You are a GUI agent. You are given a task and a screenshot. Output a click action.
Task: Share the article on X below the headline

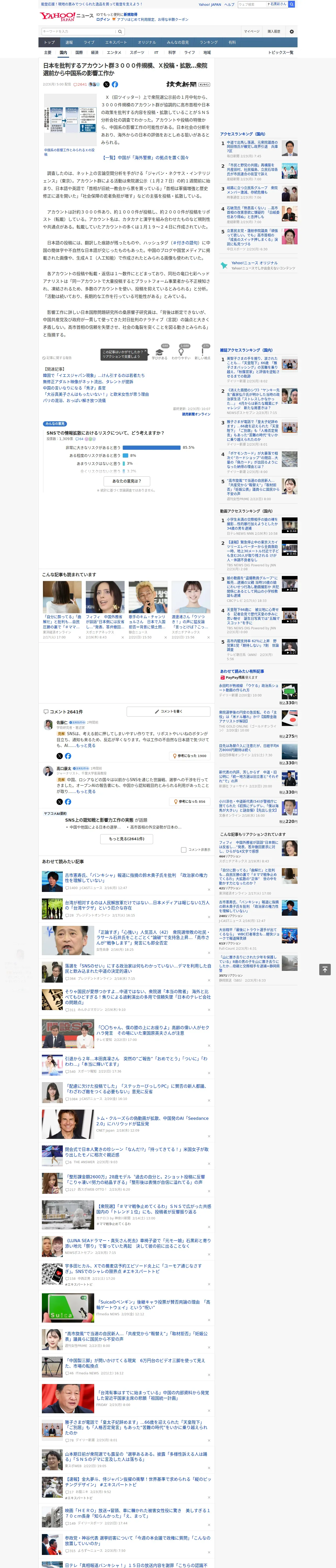pyautogui.click(x=107, y=85)
